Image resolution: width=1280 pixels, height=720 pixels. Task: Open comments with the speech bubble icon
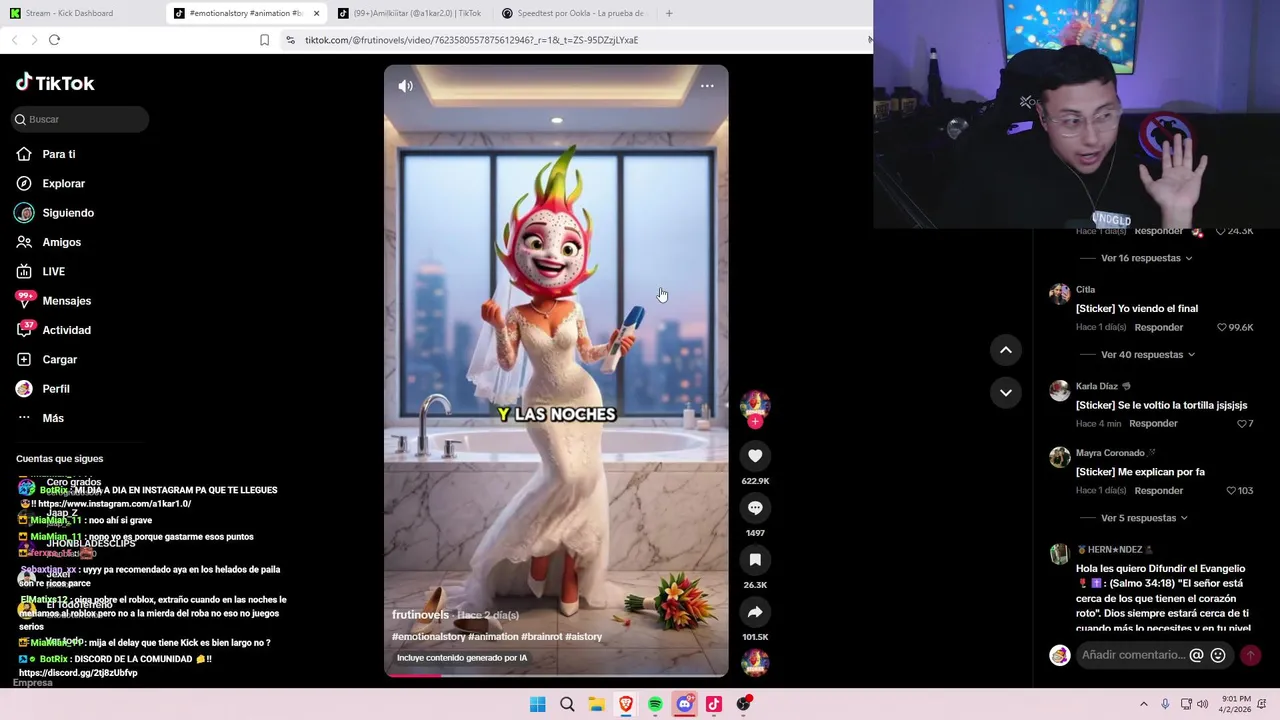pyautogui.click(x=755, y=508)
